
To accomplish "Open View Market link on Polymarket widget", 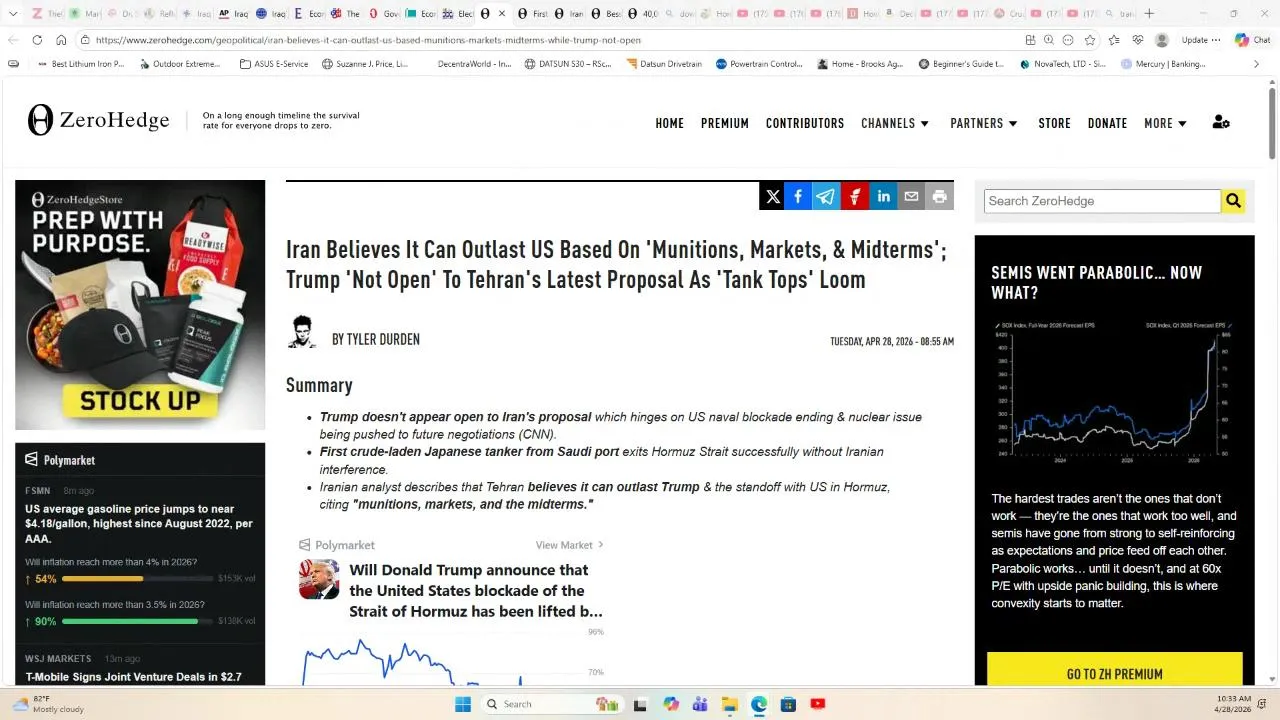I will 570,545.
